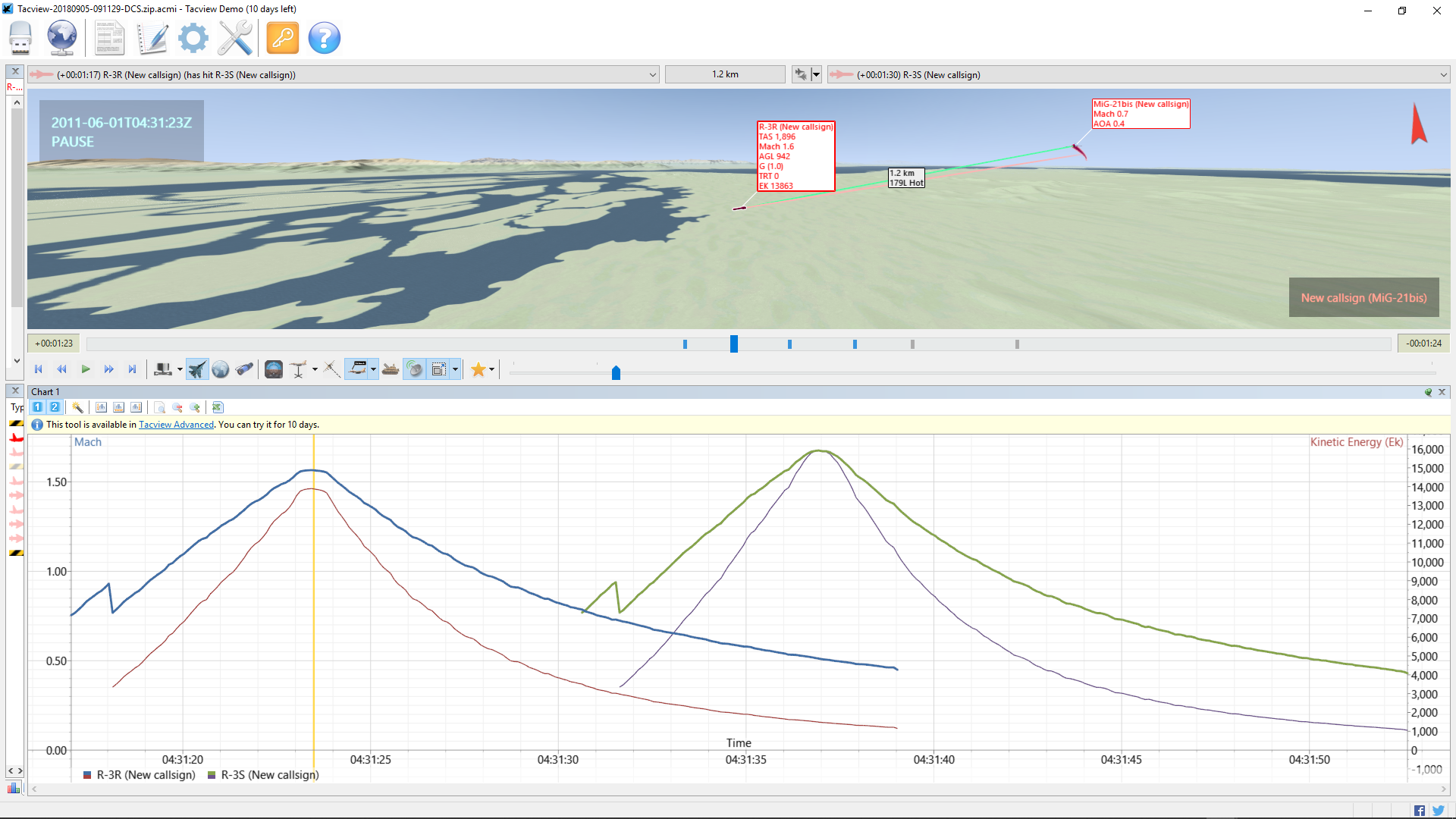This screenshot has width=1456, height=819.
Task: Toggle the radar dish display option
Action: coord(414,369)
